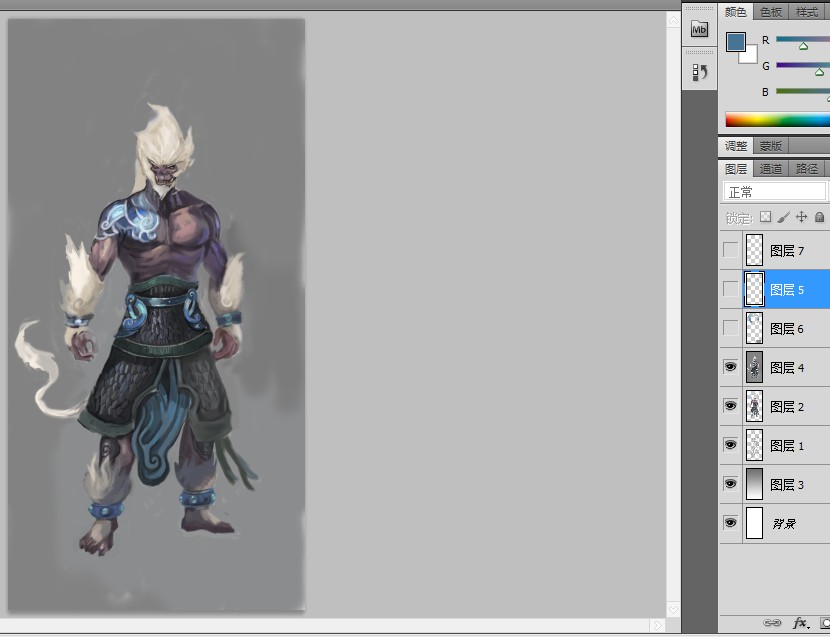Click the G channel slider handle
830x637 pixels.
[x=819, y=72]
